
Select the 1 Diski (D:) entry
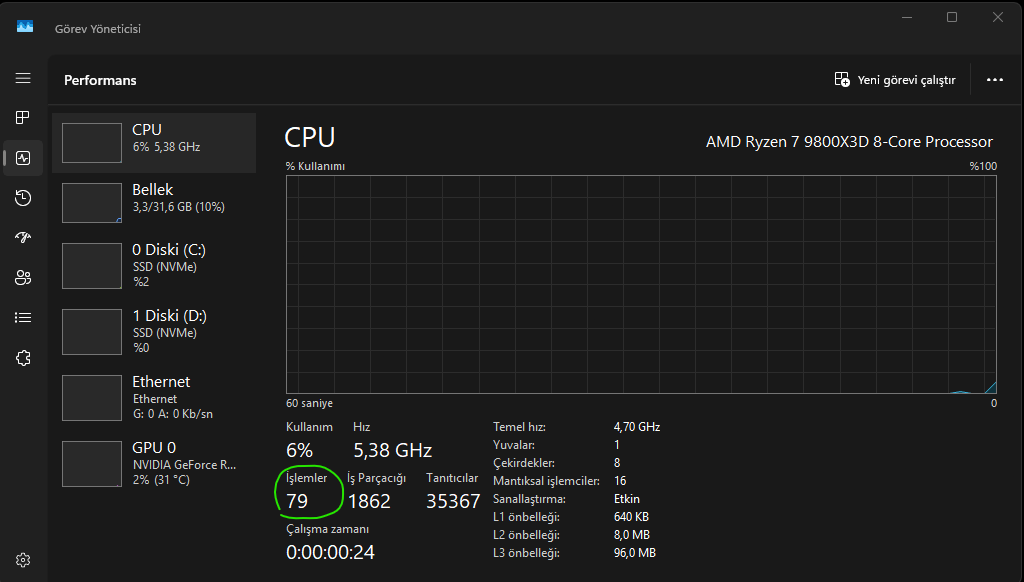pos(154,332)
